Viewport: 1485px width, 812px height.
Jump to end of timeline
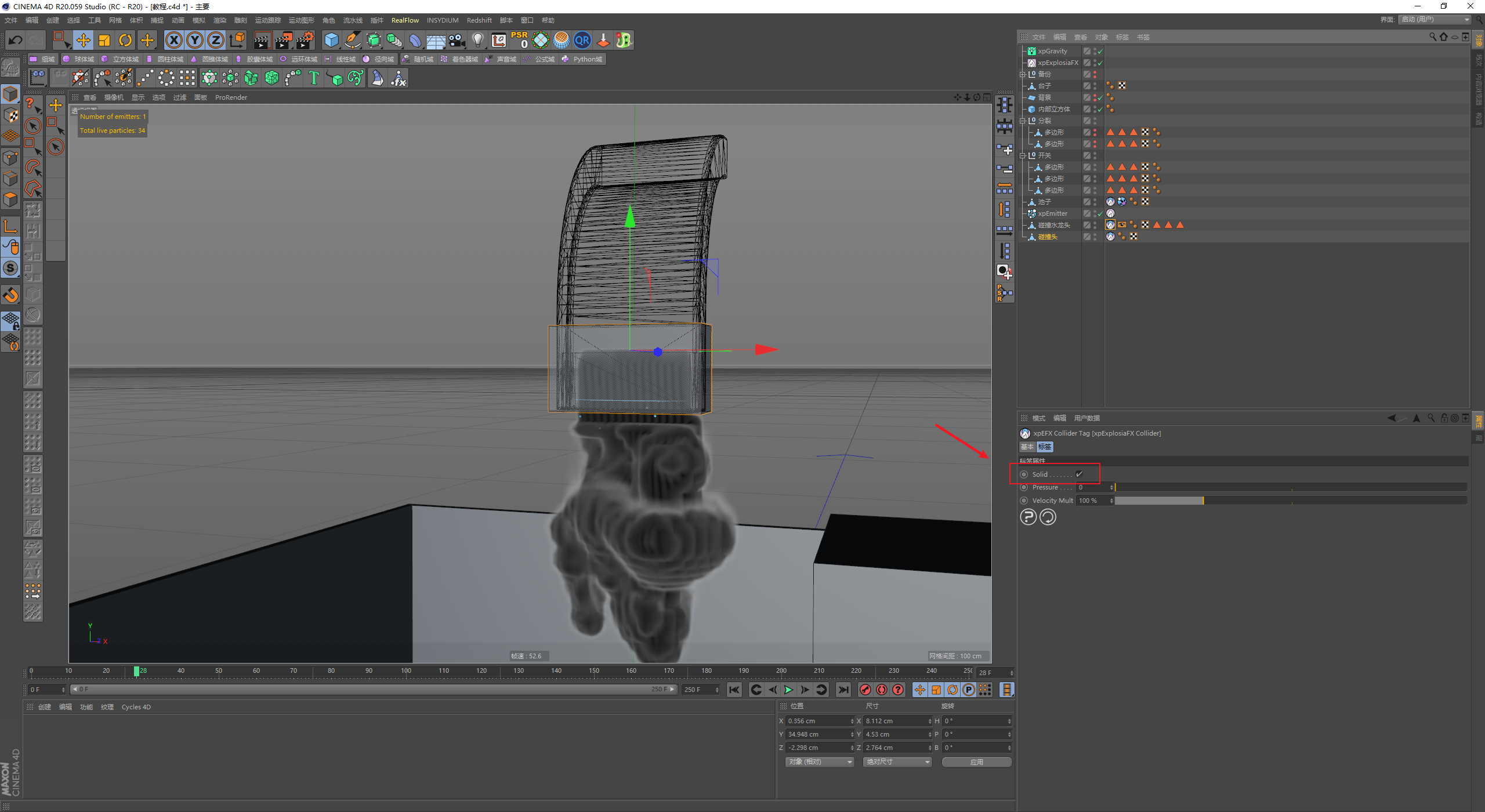843,690
